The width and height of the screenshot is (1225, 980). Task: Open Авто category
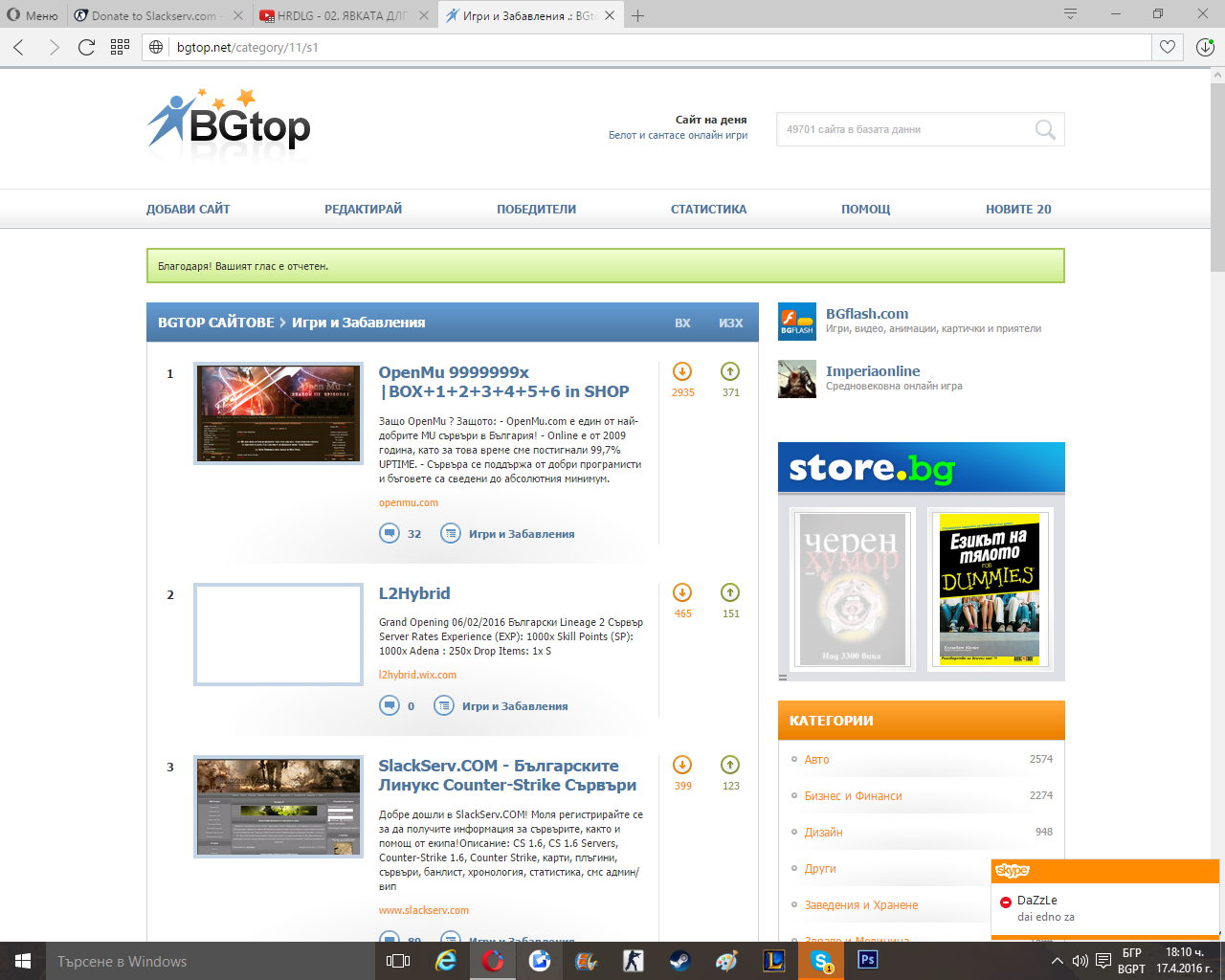point(817,759)
